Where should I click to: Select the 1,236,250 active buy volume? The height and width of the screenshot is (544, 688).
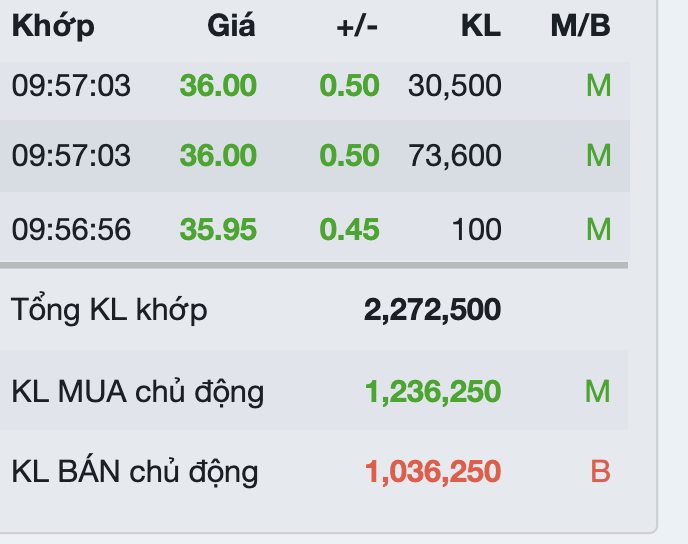point(432,391)
